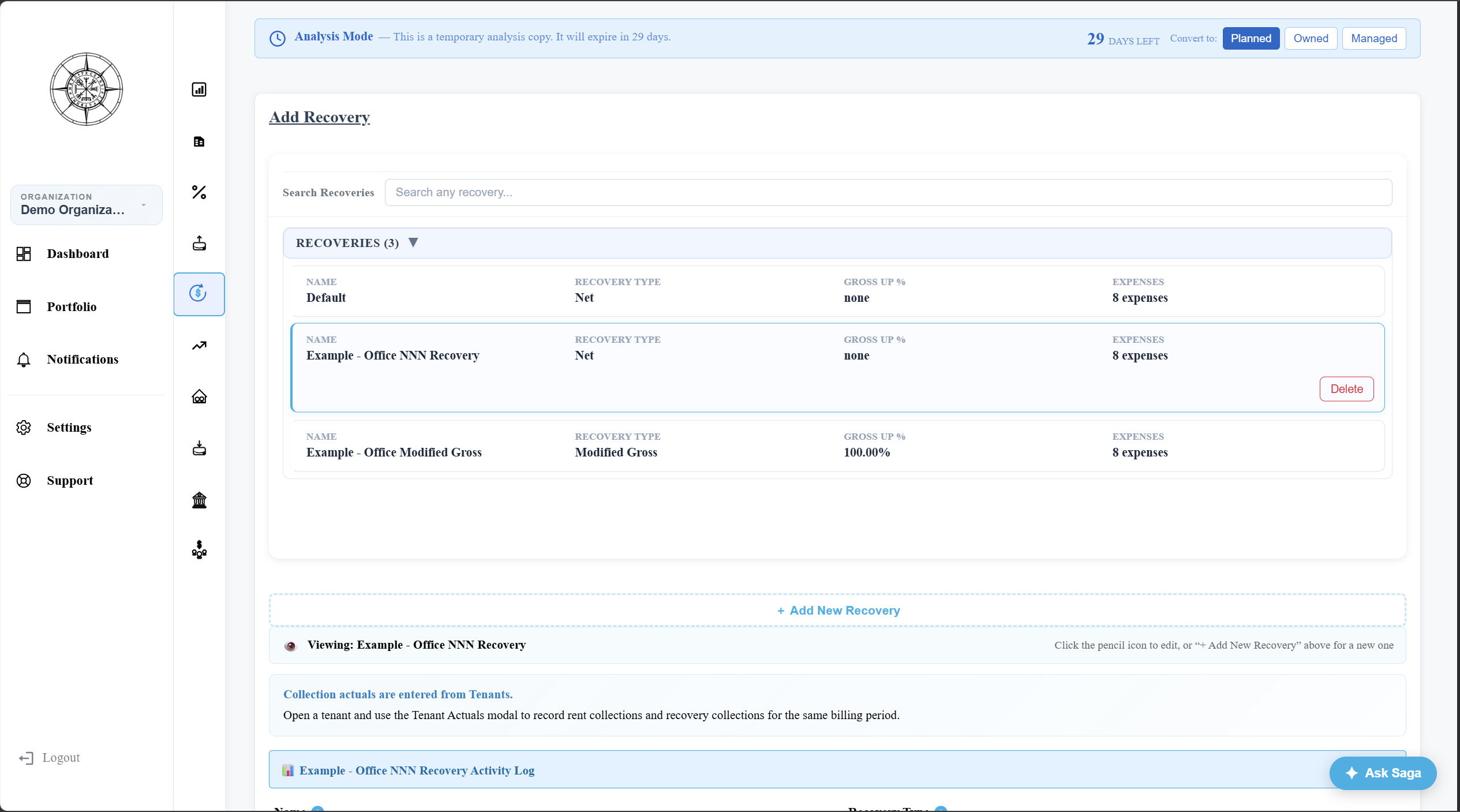Click 8 expenses in Modified Gross row
The image size is (1460, 812).
click(x=1140, y=452)
